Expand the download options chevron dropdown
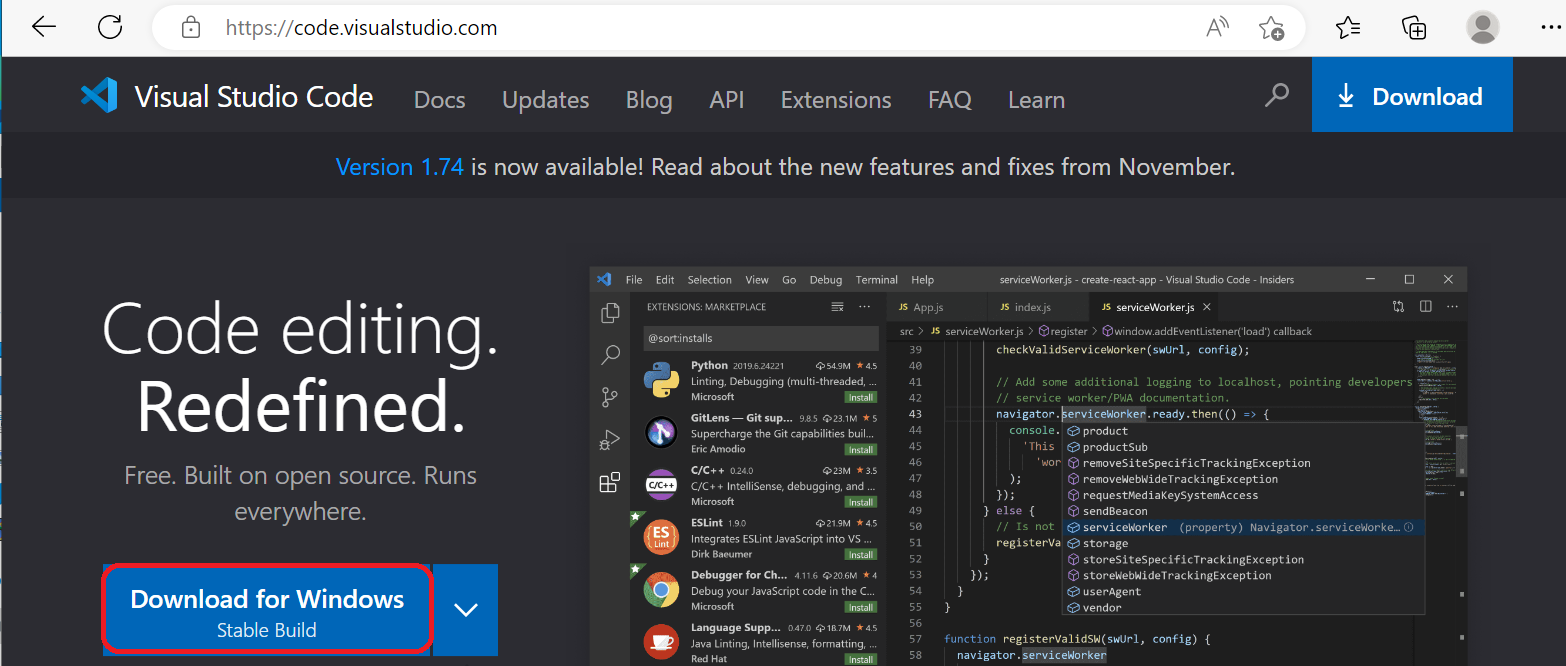 tap(466, 609)
